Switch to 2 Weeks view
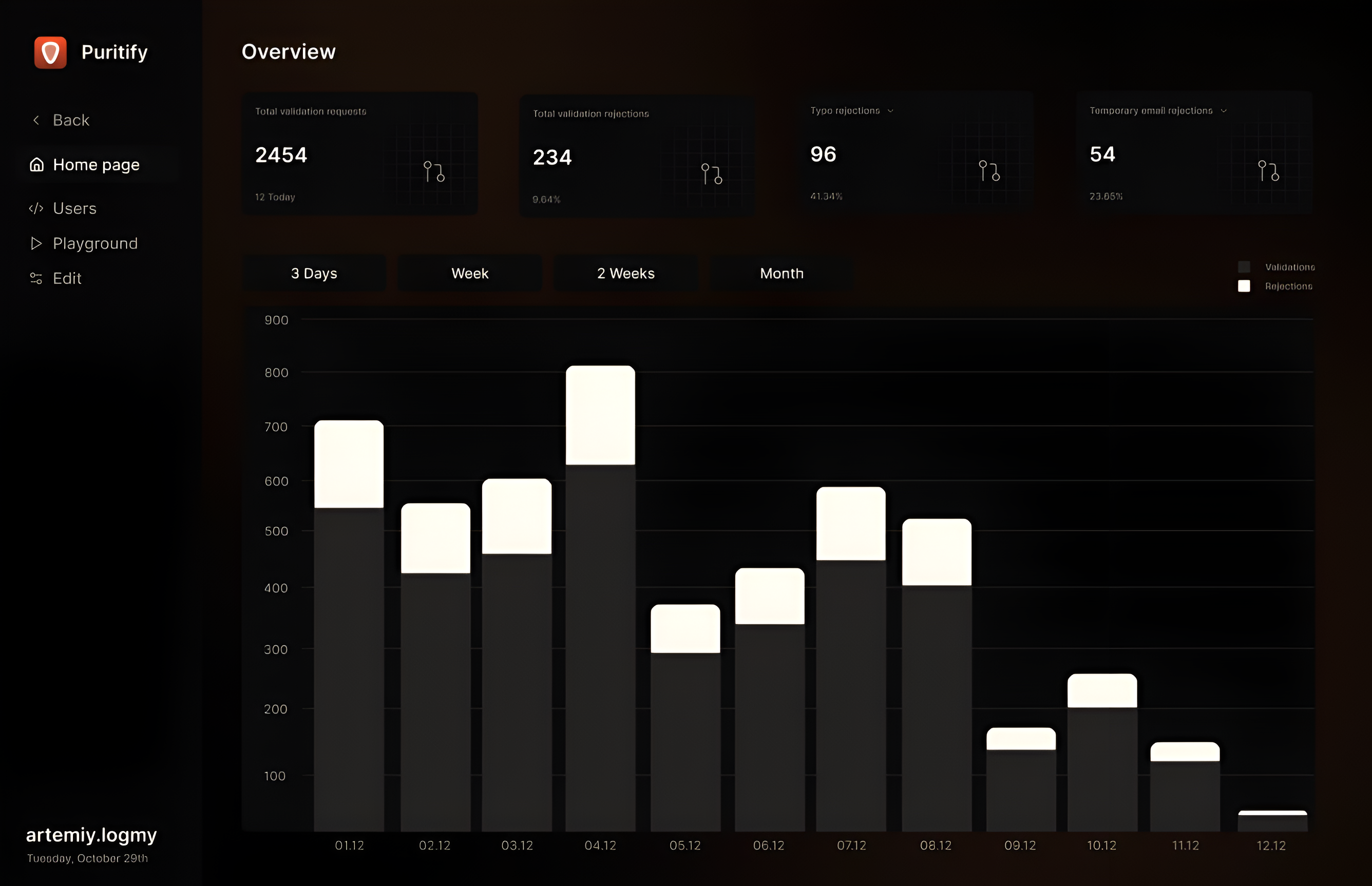 [x=626, y=273]
